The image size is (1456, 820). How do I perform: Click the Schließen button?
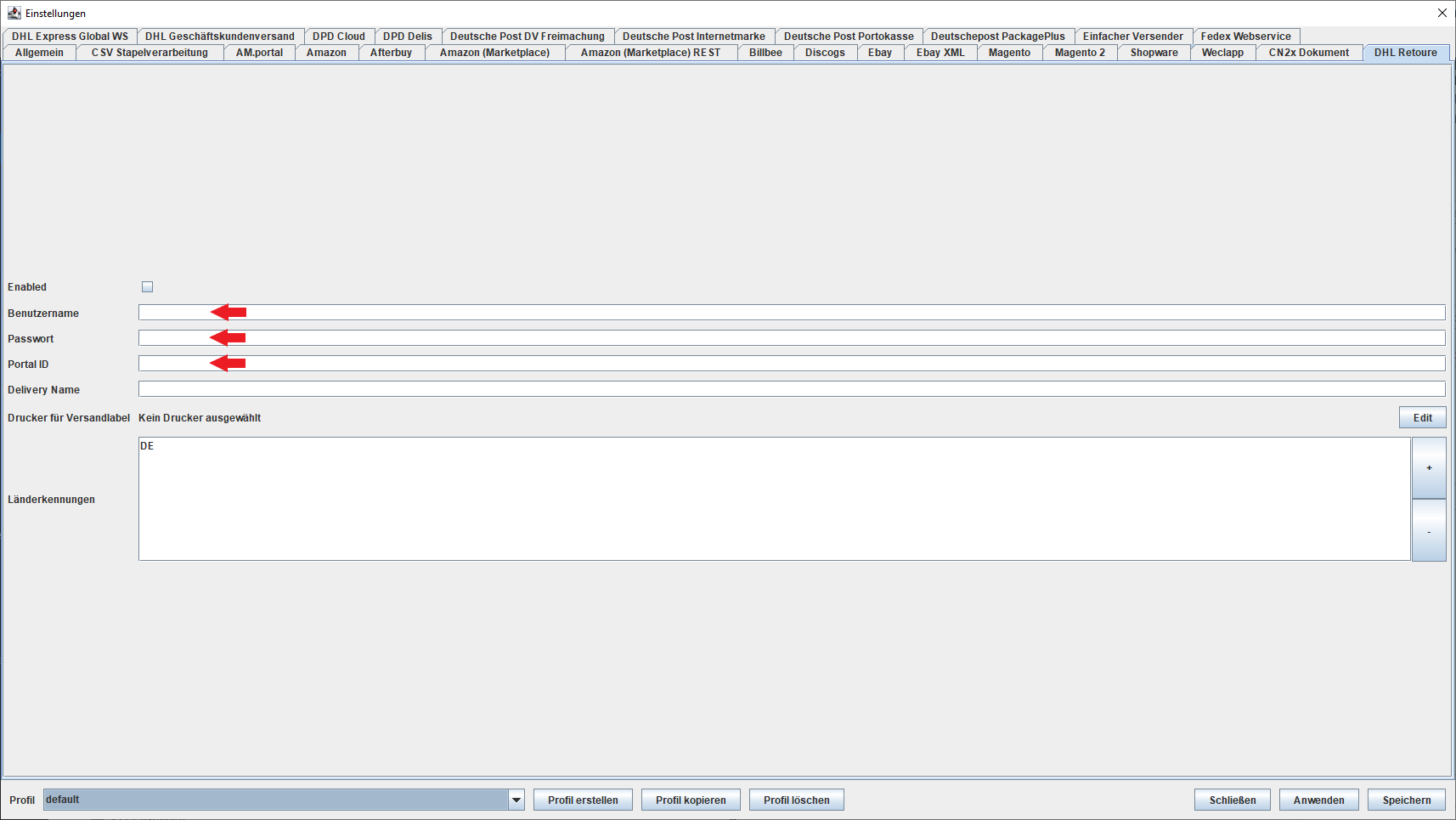[x=1233, y=800]
